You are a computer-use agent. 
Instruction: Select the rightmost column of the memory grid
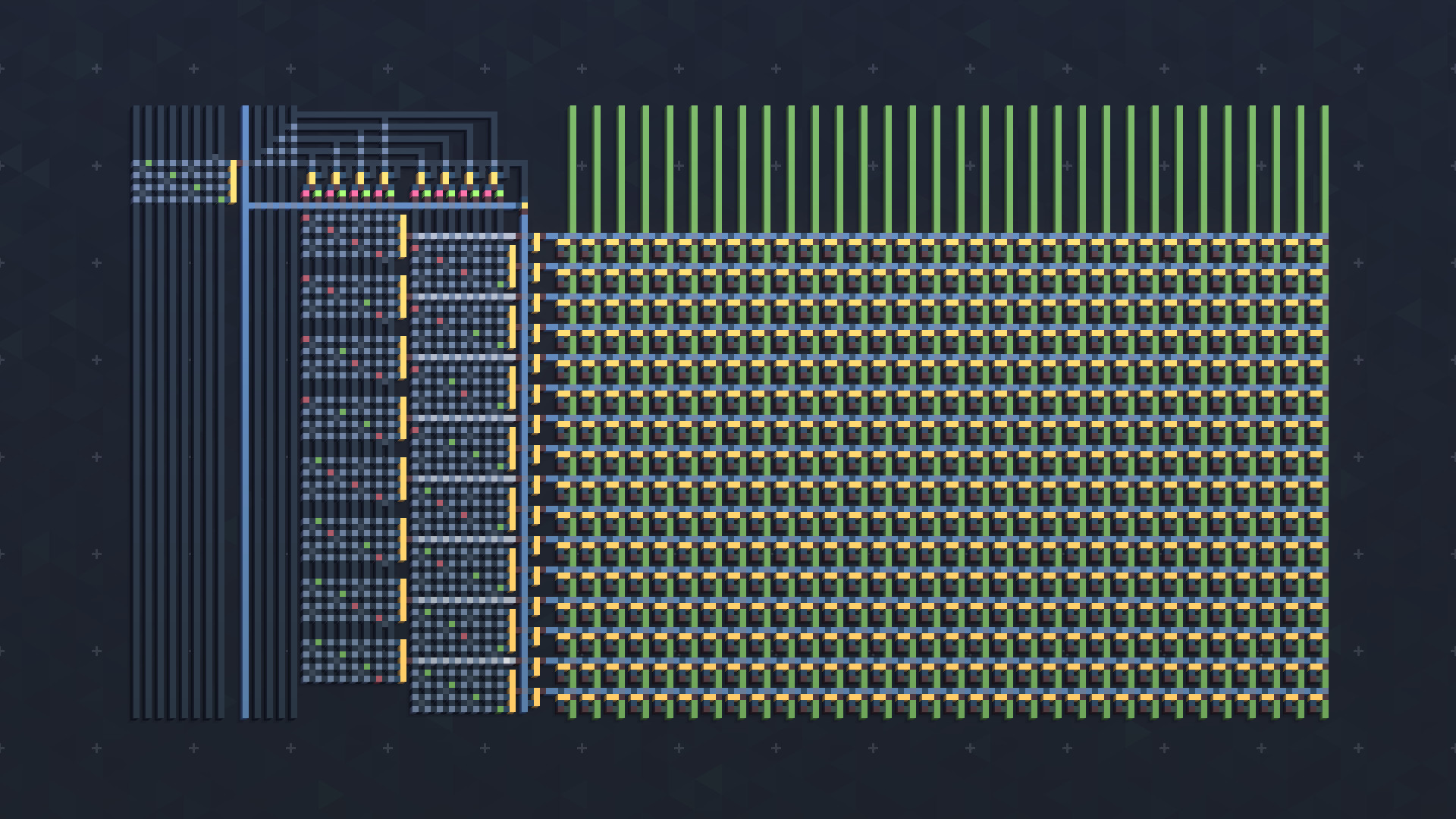pyautogui.click(x=1323, y=455)
